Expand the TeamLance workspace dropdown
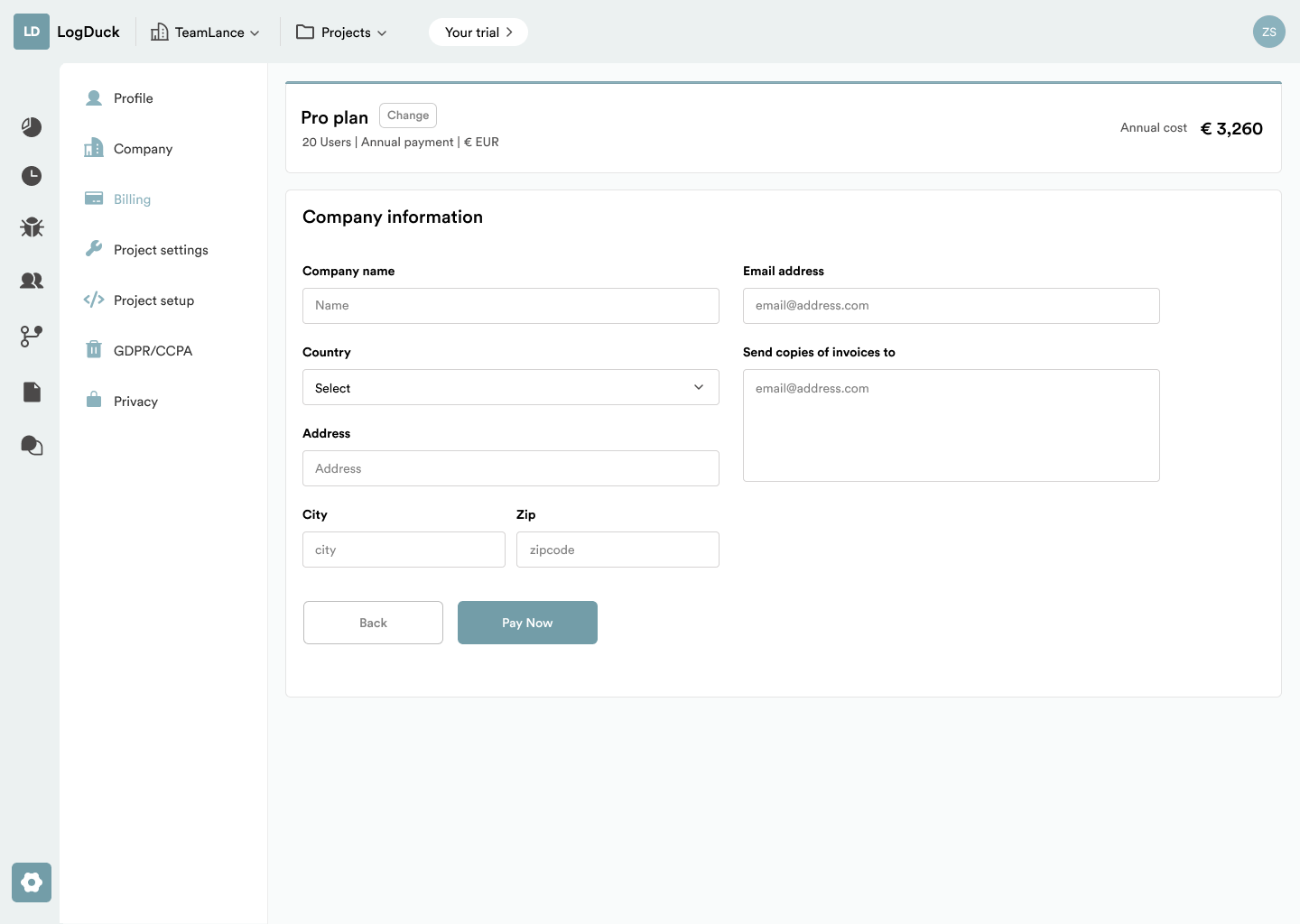The width and height of the screenshot is (1300, 924). point(206,32)
